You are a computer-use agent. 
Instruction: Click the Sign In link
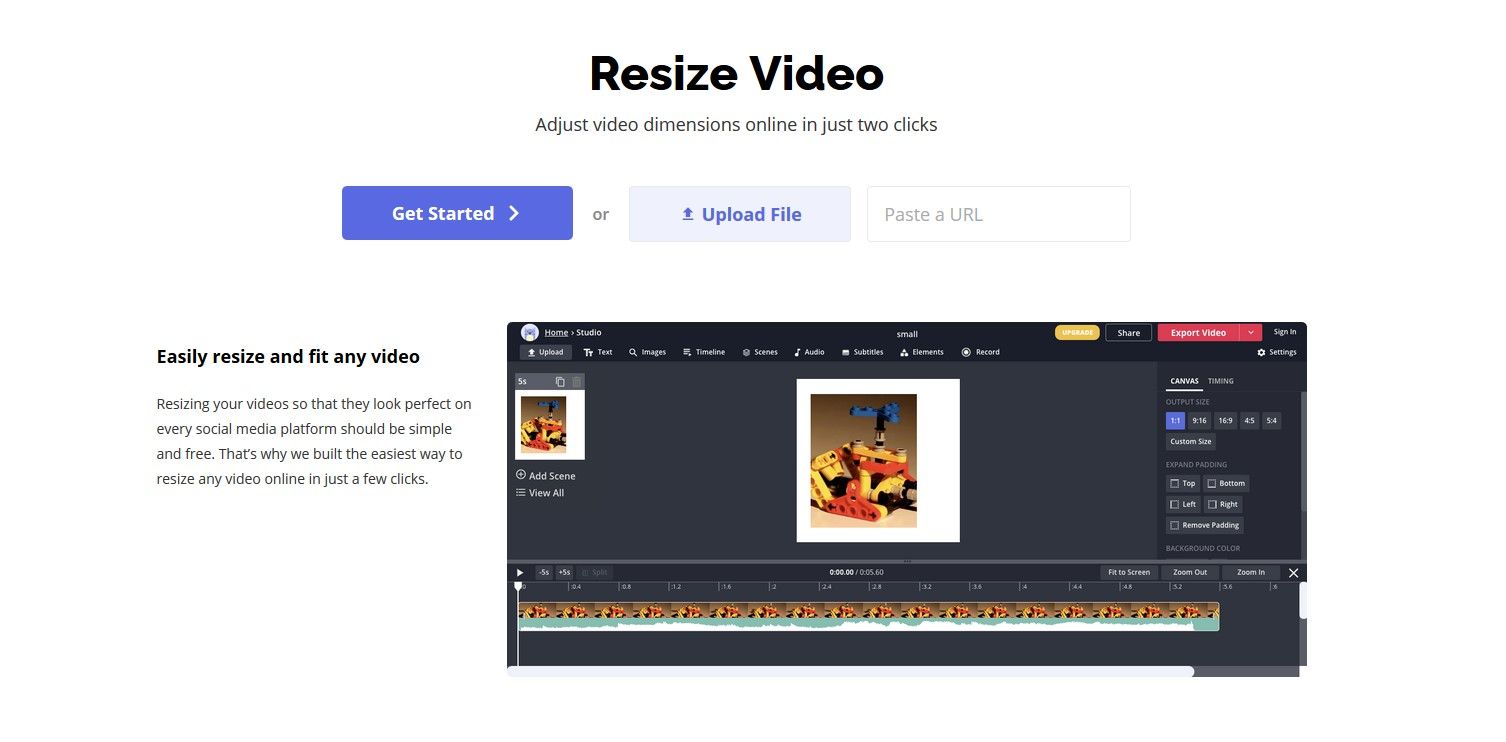tap(1285, 332)
